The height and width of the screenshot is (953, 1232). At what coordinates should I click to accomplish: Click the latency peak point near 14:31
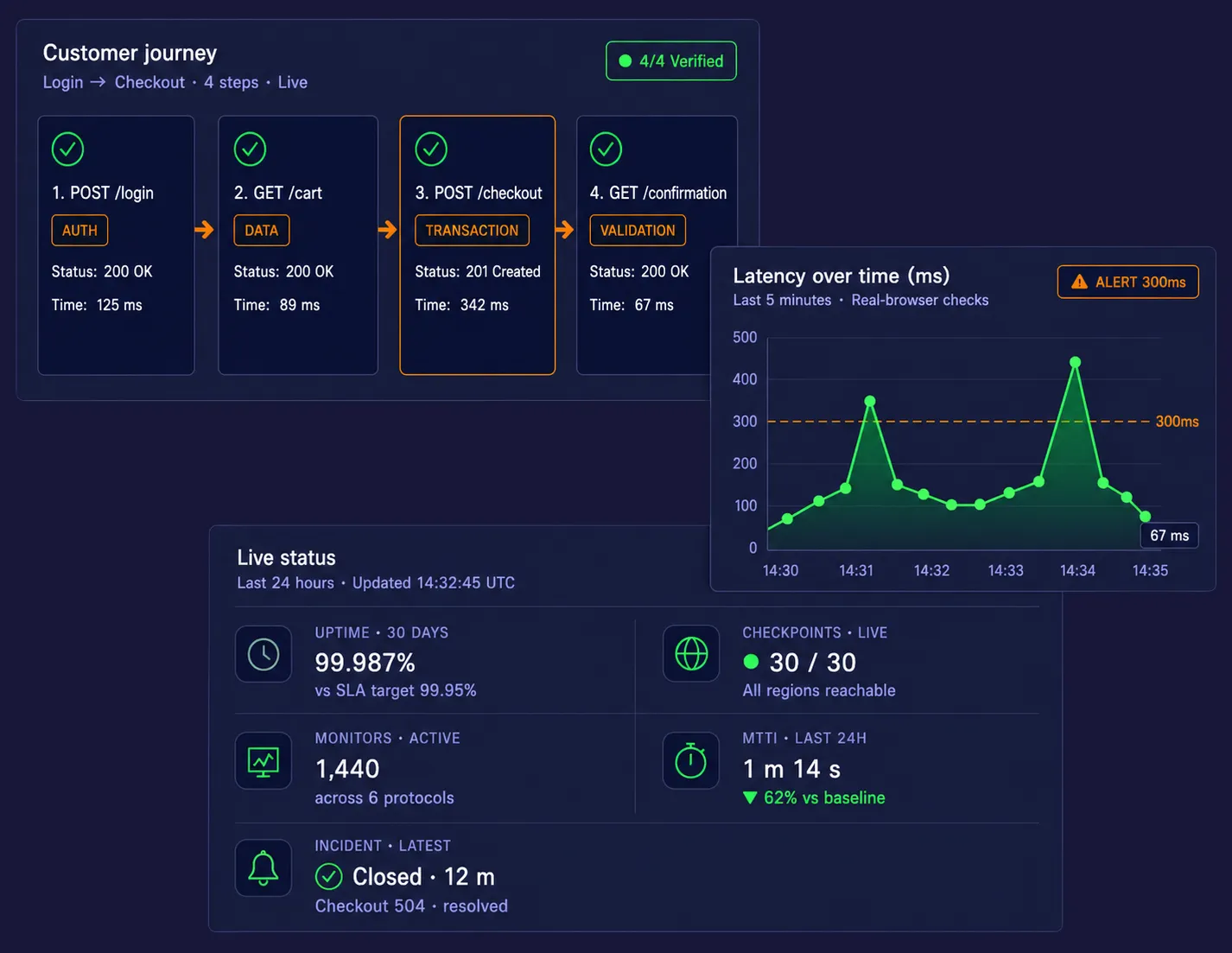pos(870,401)
